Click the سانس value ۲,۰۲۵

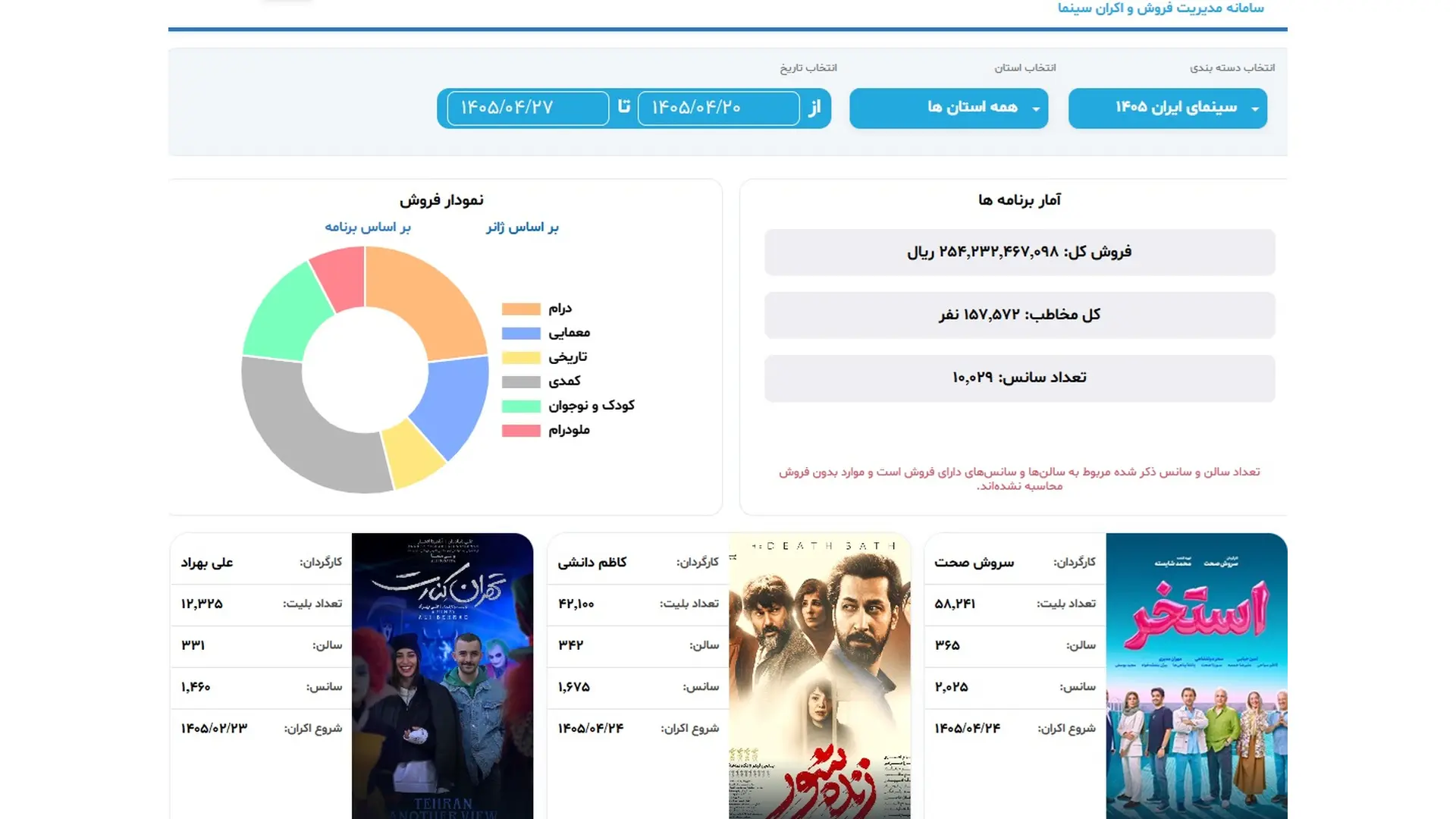(951, 687)
